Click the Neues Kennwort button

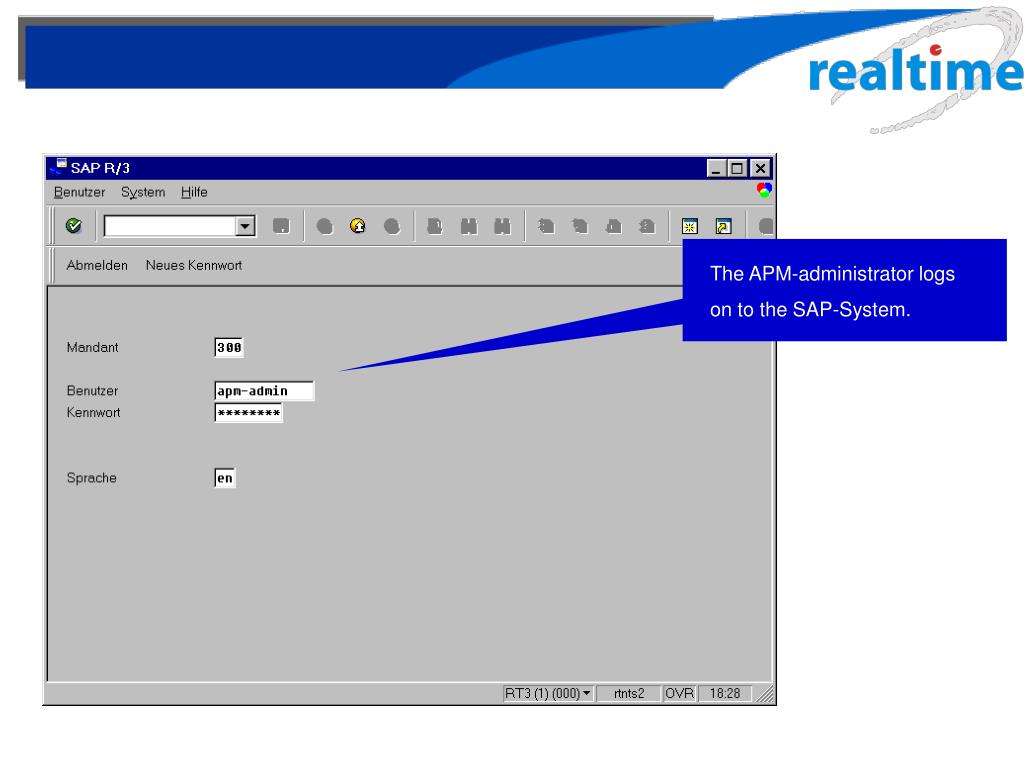click(194, 265)
